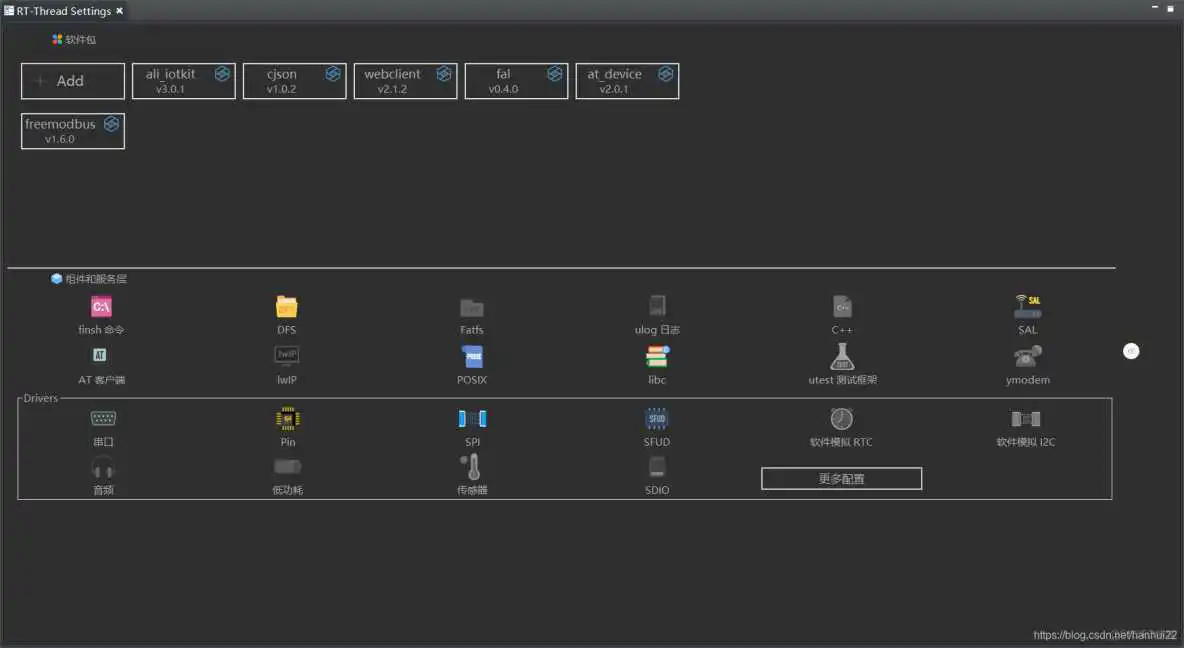
Task: Open 更多配置 for more driver settings
Action: point(841,478)
